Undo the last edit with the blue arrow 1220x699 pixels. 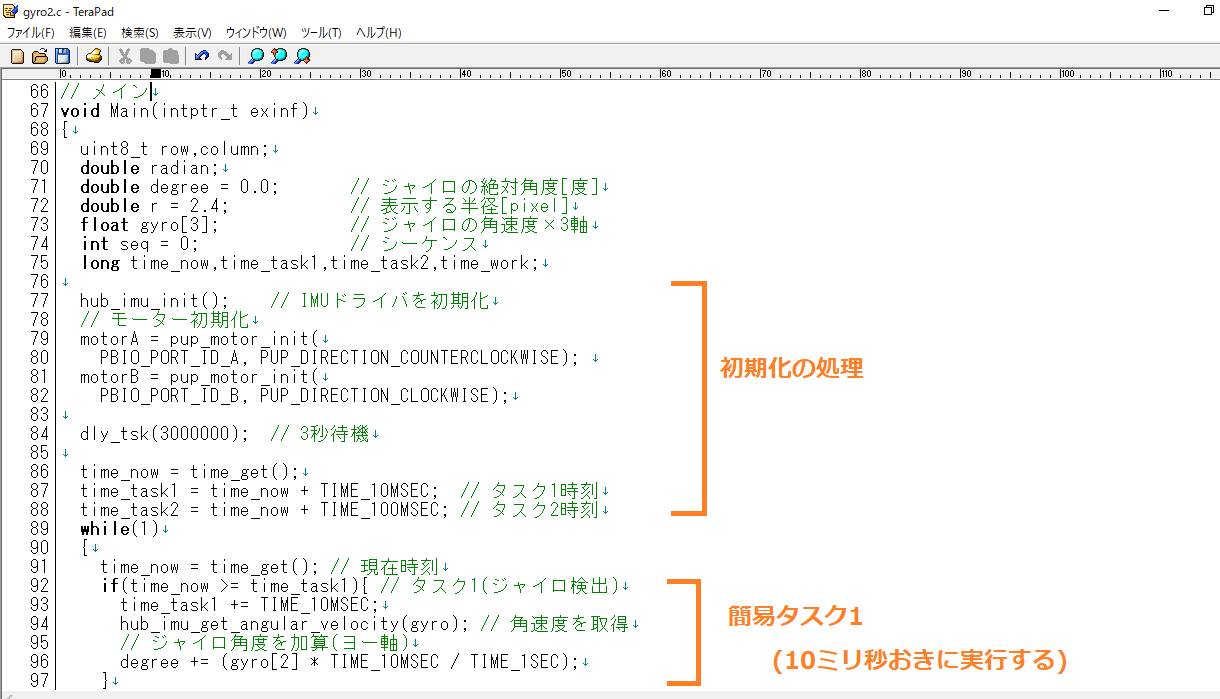coord(202,56)
